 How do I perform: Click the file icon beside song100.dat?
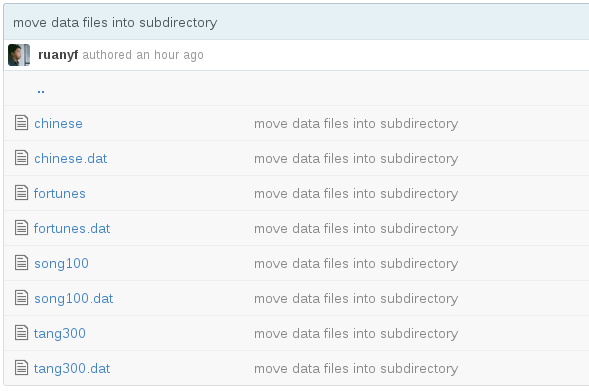click(21, 297)
